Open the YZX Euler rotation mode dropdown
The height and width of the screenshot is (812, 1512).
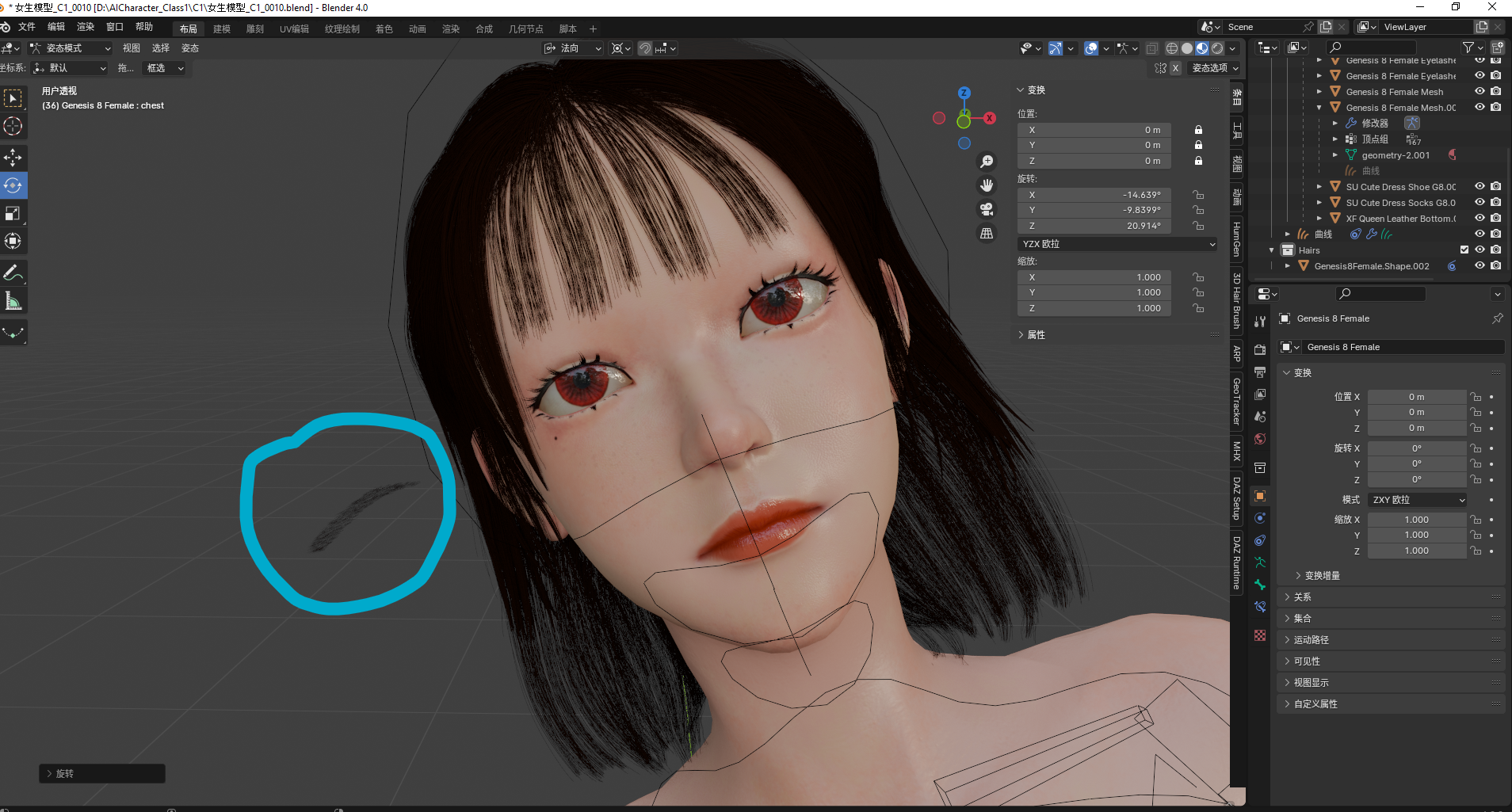point(1117,244)
